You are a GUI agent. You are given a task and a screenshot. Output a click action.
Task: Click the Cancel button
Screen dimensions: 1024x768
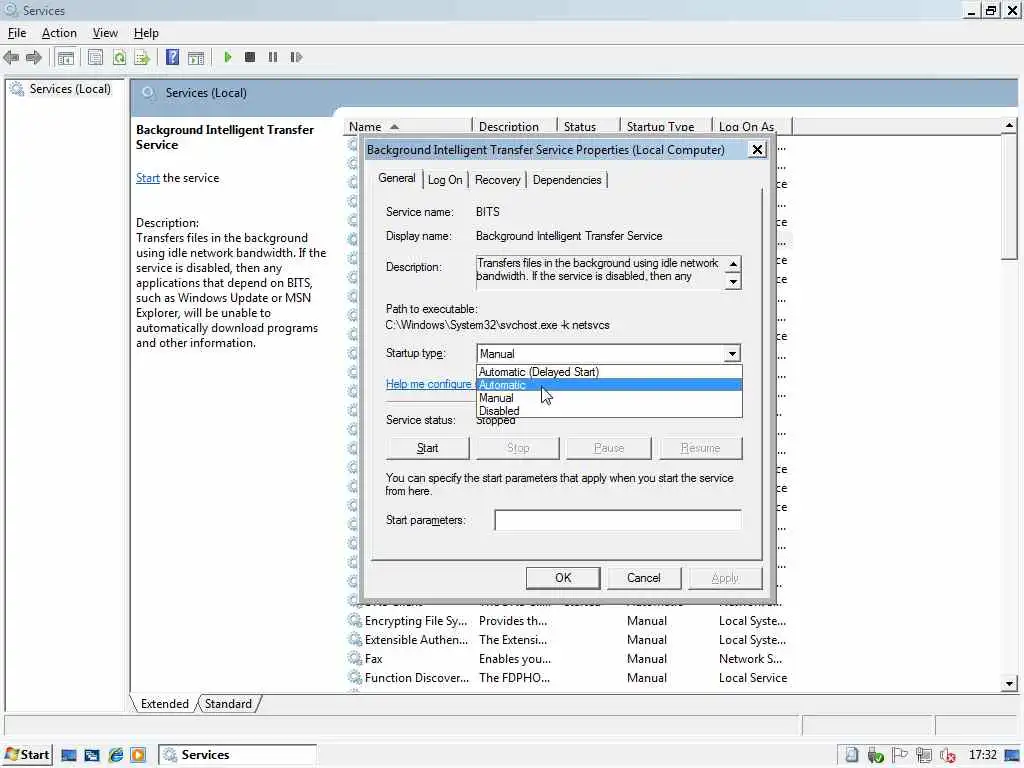(x=644, y=578)
